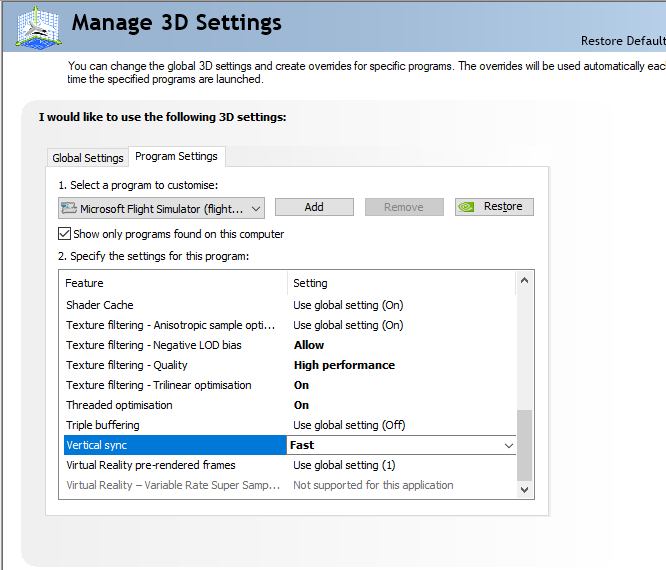The image size is (666, 570).
Task: Click the settings list scroll down arrow
Action: point(524,490)
